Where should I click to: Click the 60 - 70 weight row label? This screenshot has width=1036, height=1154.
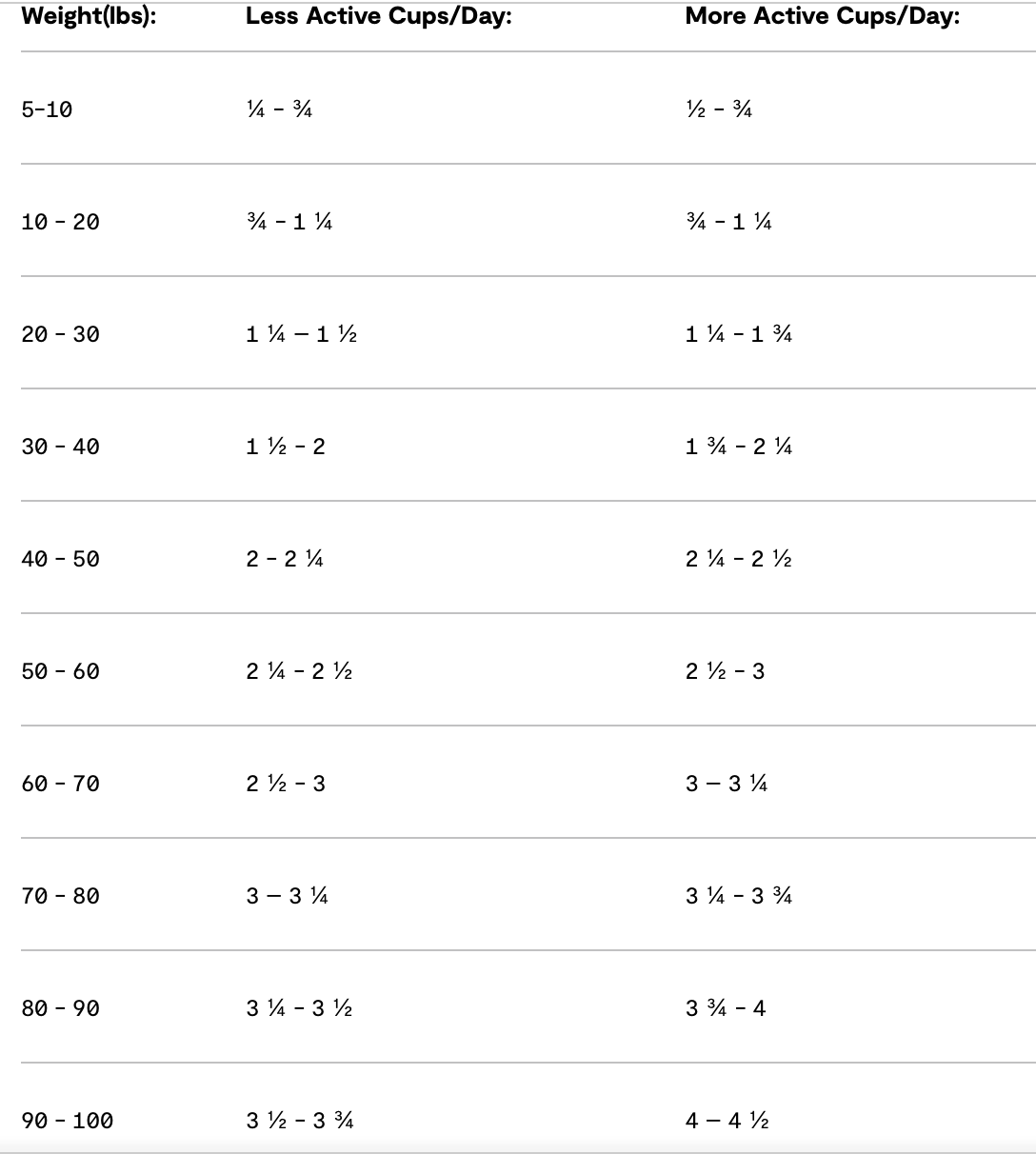click(60, 784)
